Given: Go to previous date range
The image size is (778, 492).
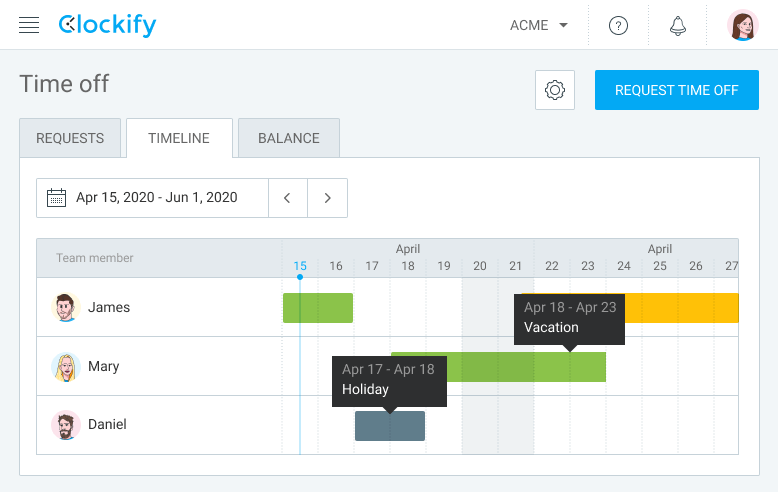Looking at the screenshot, I should (x=287, y=198).
